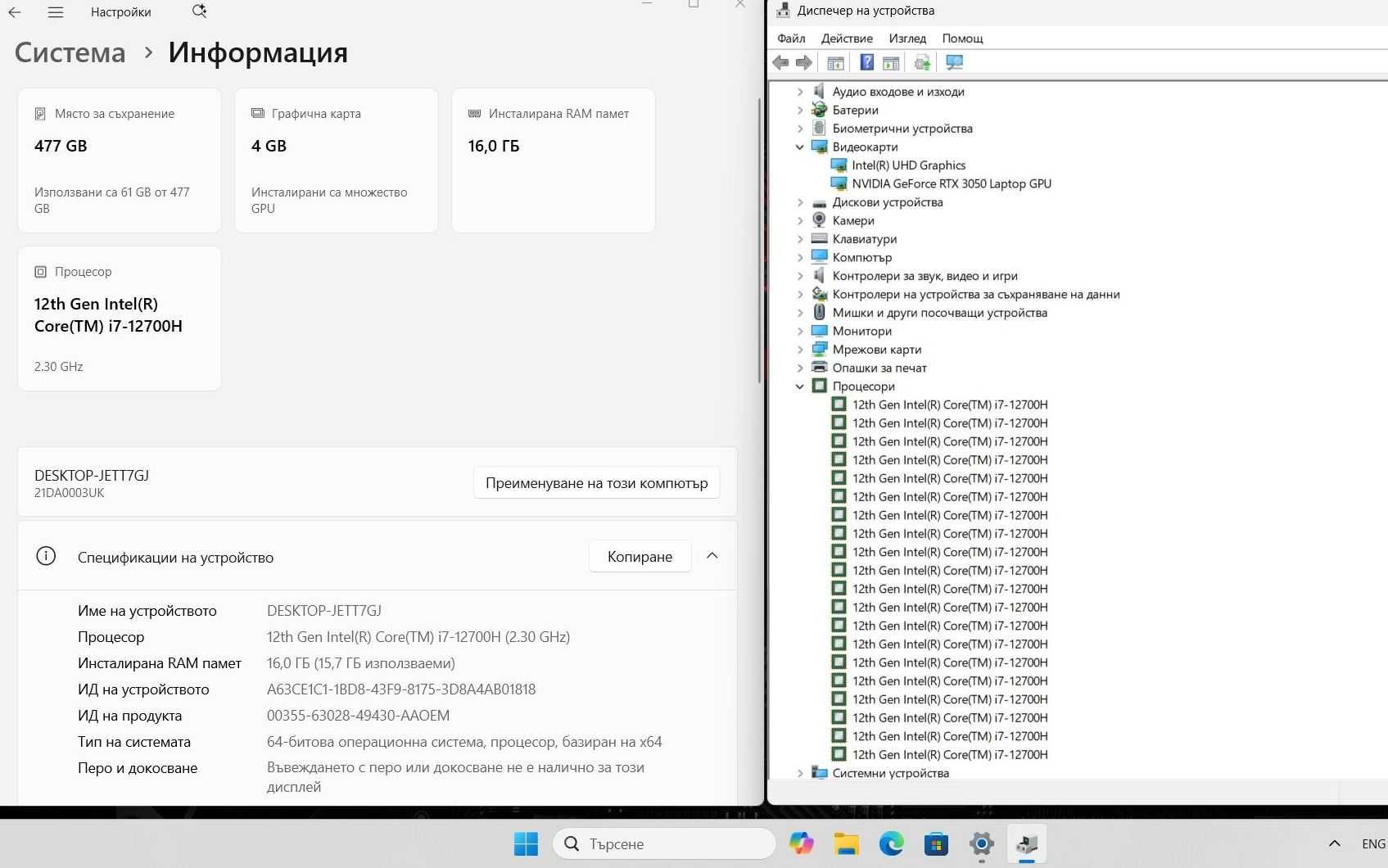This screenshot has width=1388, height=868.
Task: Click the ENG language indicator
Action: [x=1373, y=843]
